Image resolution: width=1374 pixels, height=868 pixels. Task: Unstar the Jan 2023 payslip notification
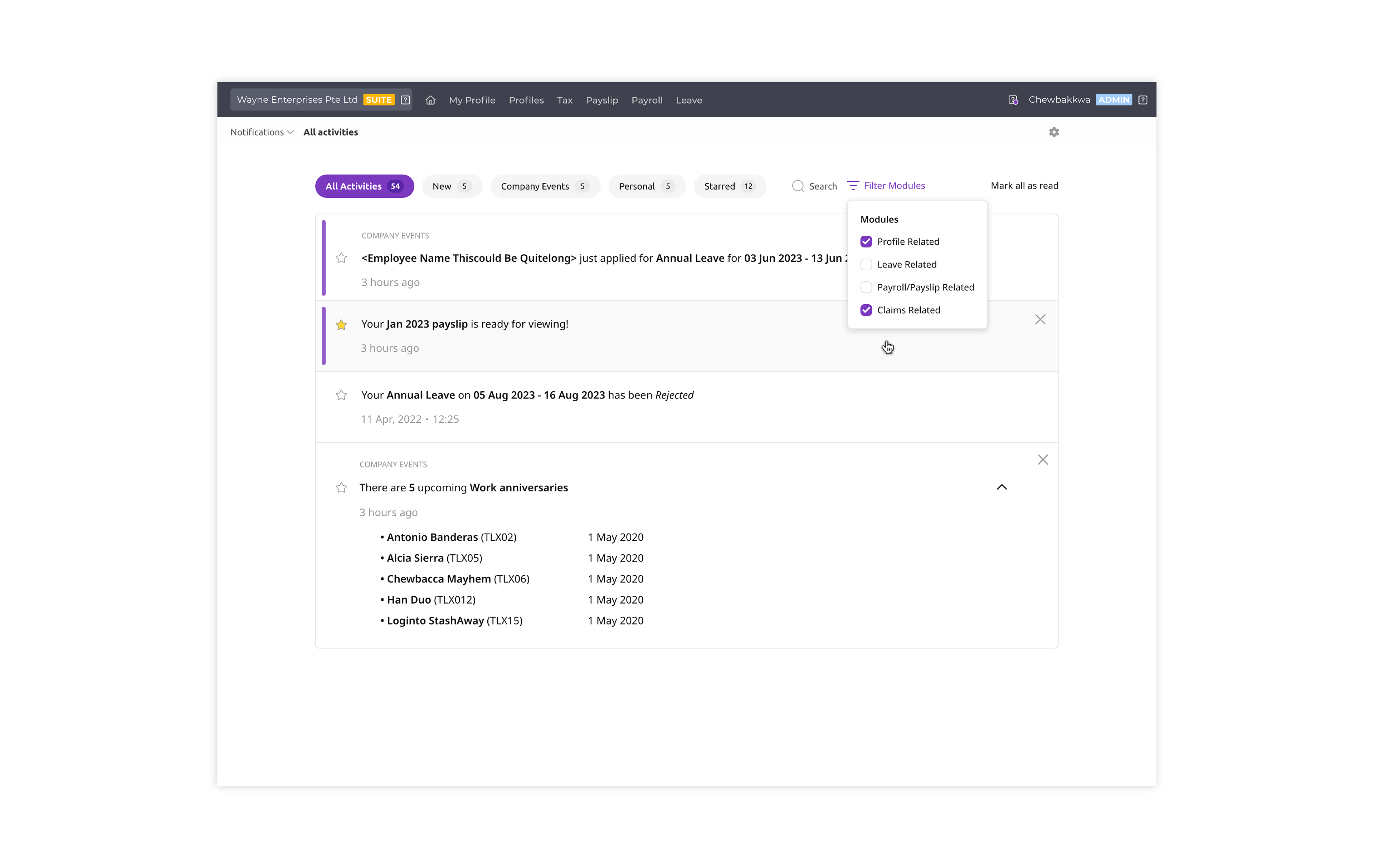click(341, 324)
